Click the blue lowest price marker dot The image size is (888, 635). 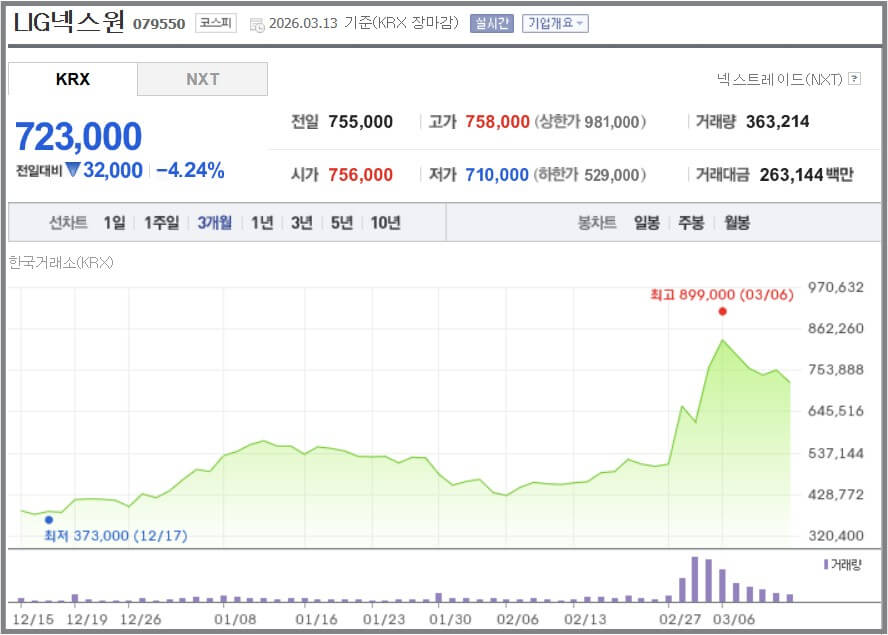pos(49,519)
